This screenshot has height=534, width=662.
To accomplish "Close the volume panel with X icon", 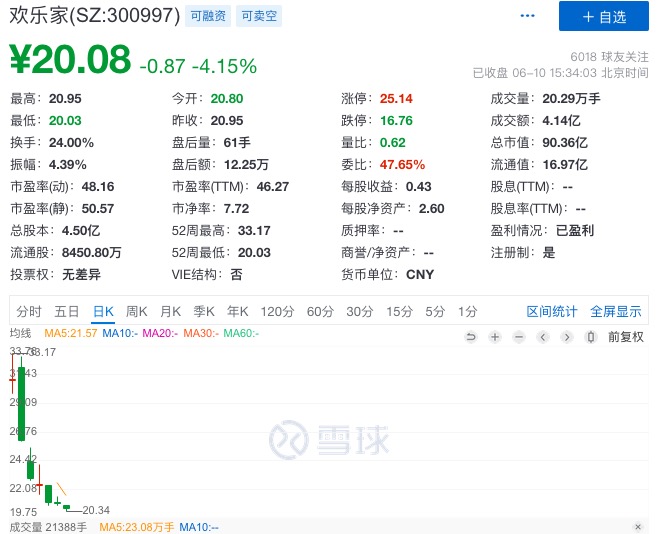I will click(x=638, y=527).
